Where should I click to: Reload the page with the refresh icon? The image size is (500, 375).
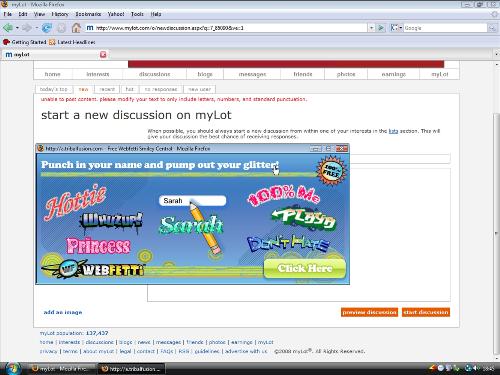point(47,28)
